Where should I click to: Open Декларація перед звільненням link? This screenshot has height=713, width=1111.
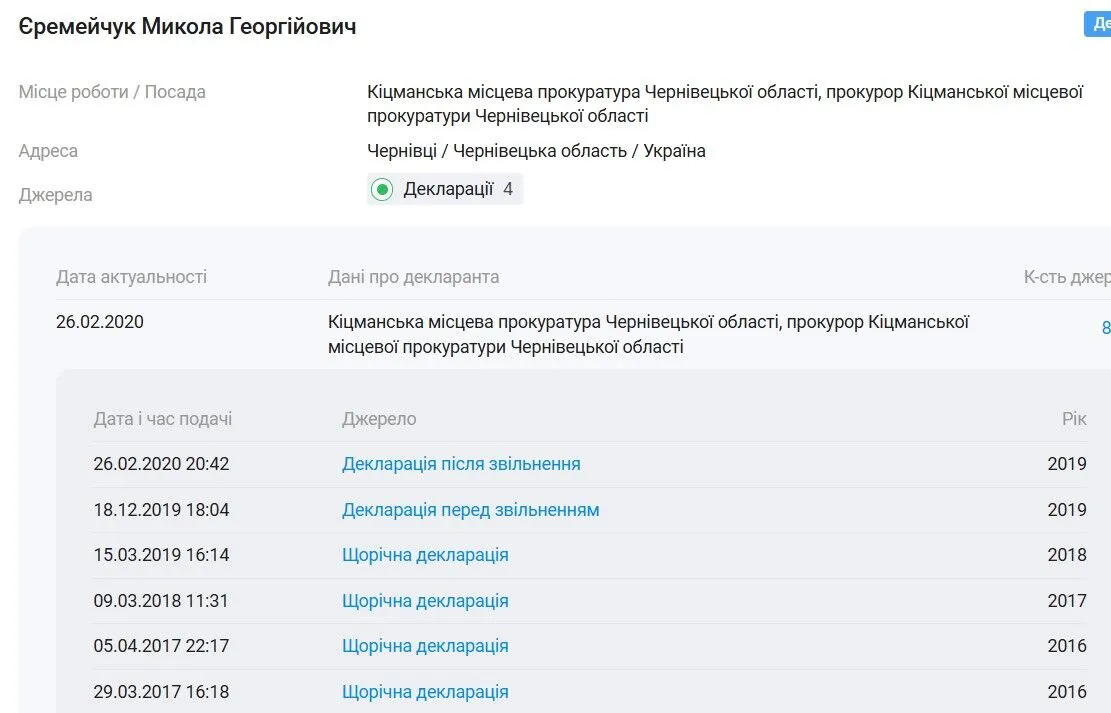[x=470, y=510]
